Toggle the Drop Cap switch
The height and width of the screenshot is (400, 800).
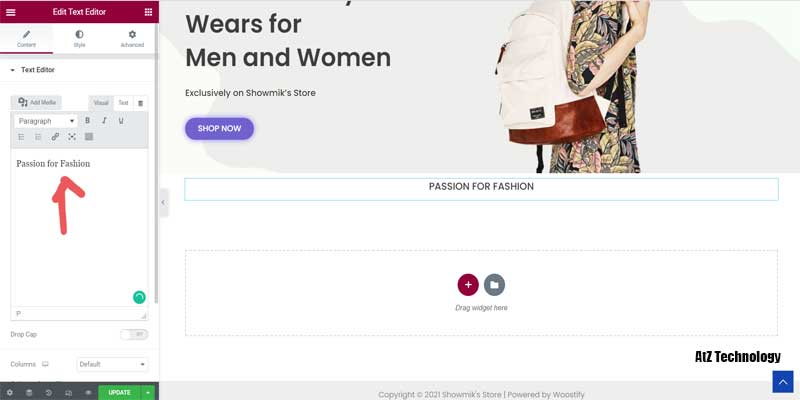[133, 335]
